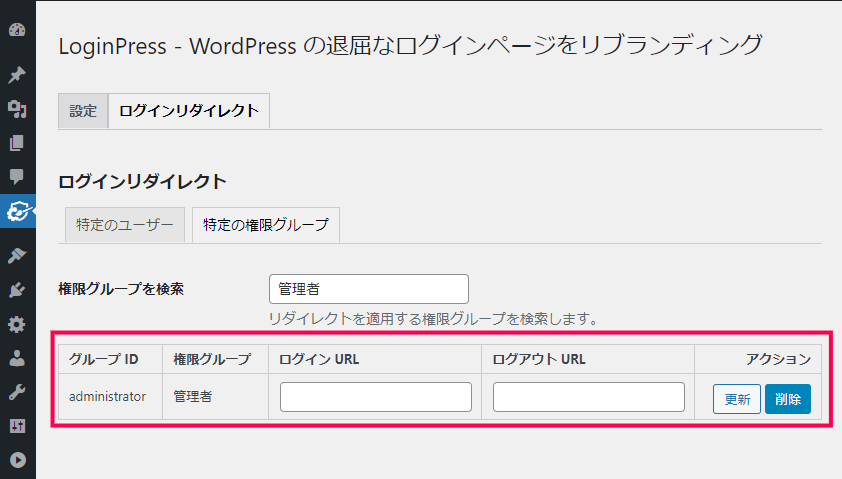The image size is (842, 479).
Task: Open the LoginPress icon in the sidebar
Action: (18, 211)
